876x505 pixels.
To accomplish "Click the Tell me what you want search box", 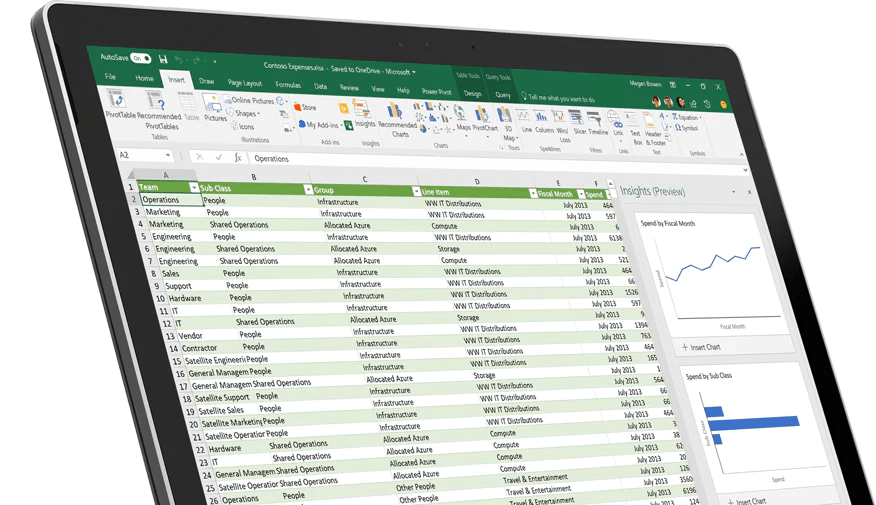I will 560,98.
